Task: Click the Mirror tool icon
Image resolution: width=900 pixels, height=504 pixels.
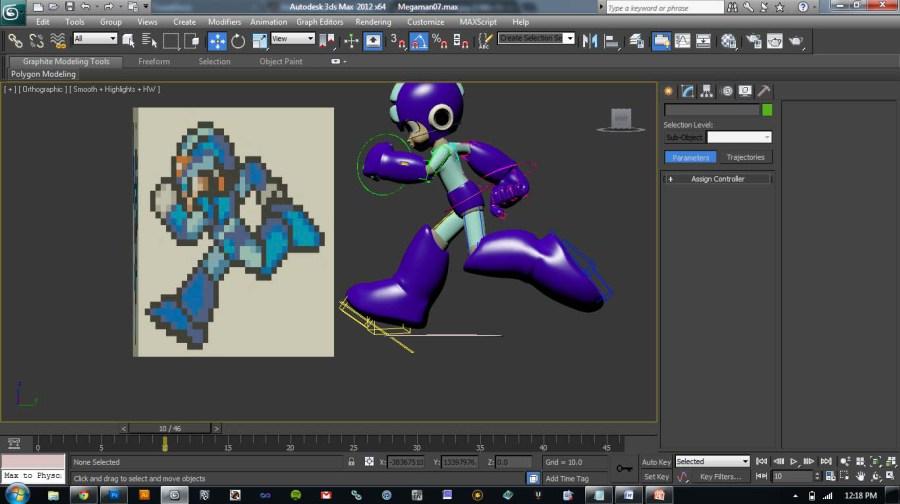Action: [x=589, y=41]
